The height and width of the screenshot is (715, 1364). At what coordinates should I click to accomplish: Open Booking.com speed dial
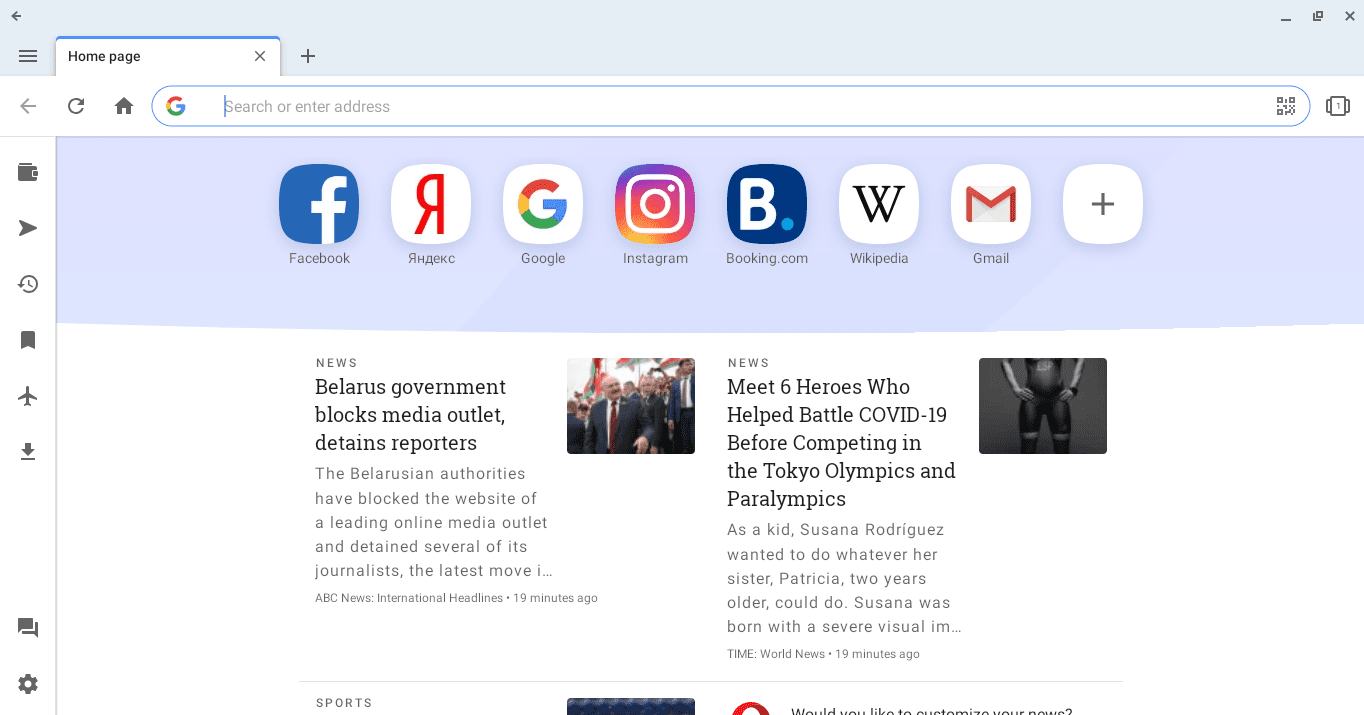point(767,204)
